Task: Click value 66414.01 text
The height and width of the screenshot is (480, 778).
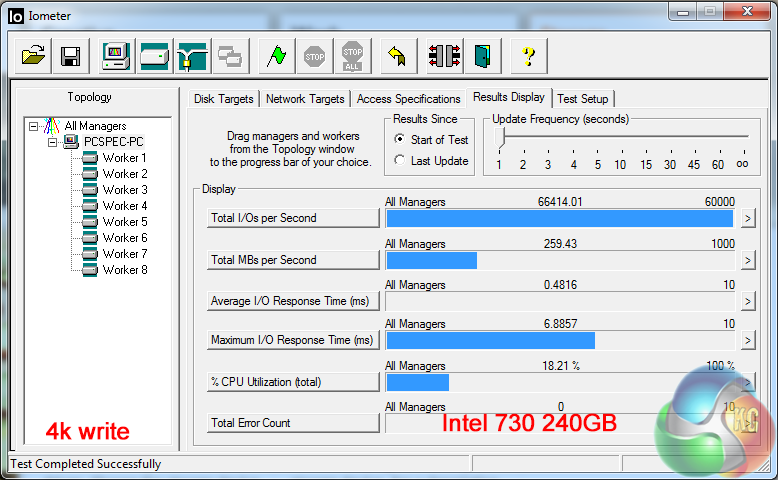Action: click(x=560, y=202)
